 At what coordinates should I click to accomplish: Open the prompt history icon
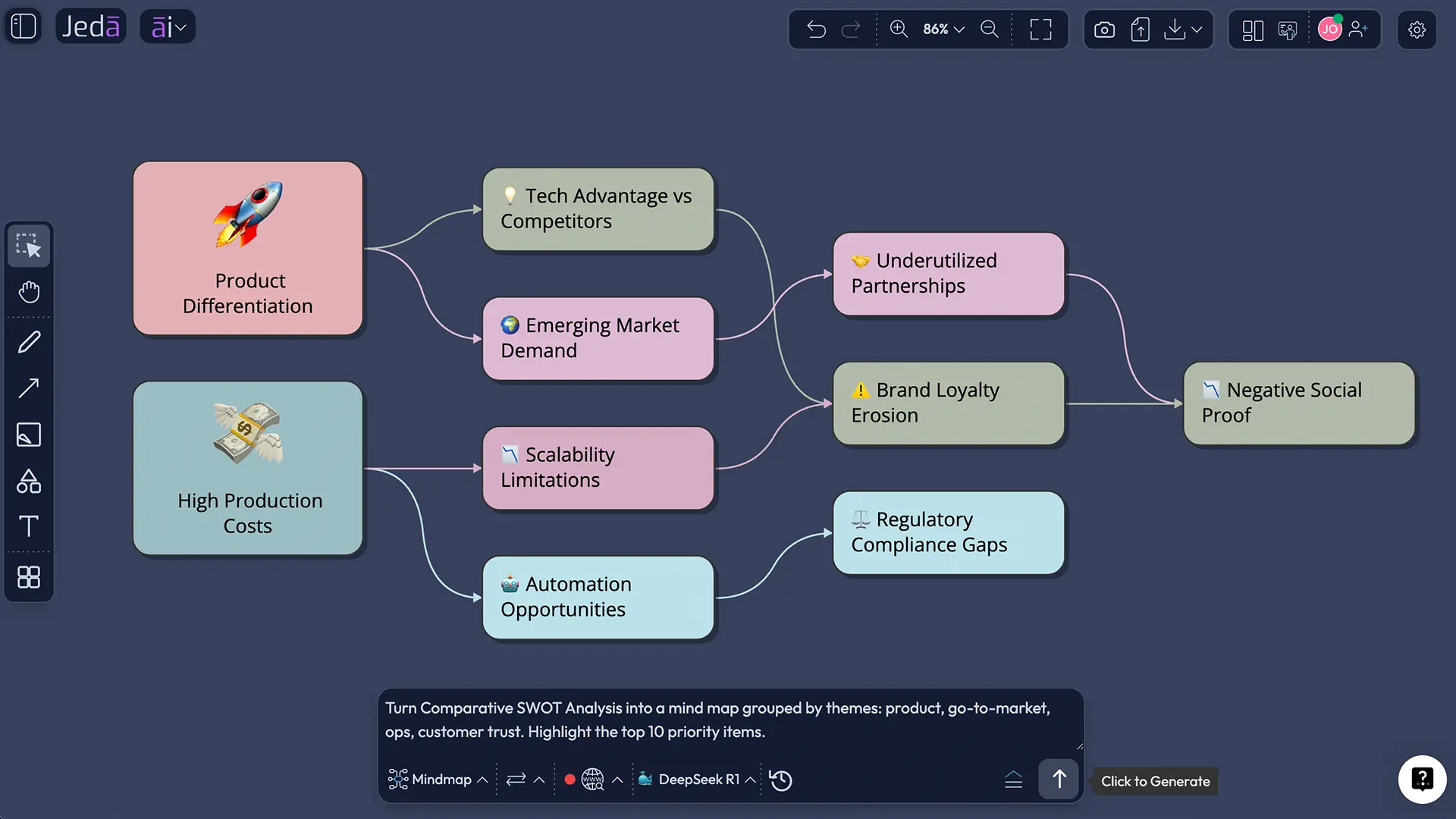[x=780, y=780]
